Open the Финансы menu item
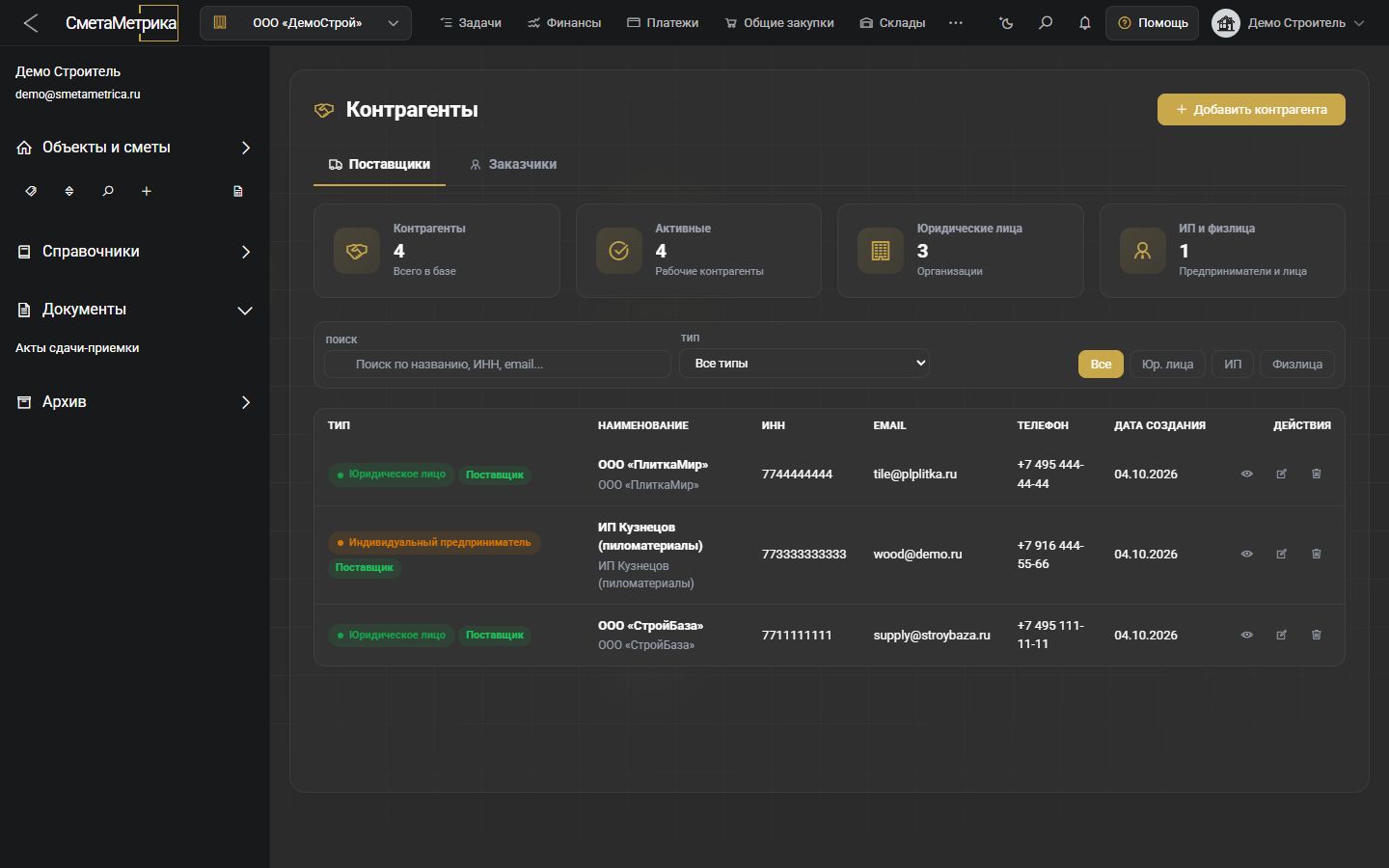This screenshot has height=868, width=1389. (564, 23)
